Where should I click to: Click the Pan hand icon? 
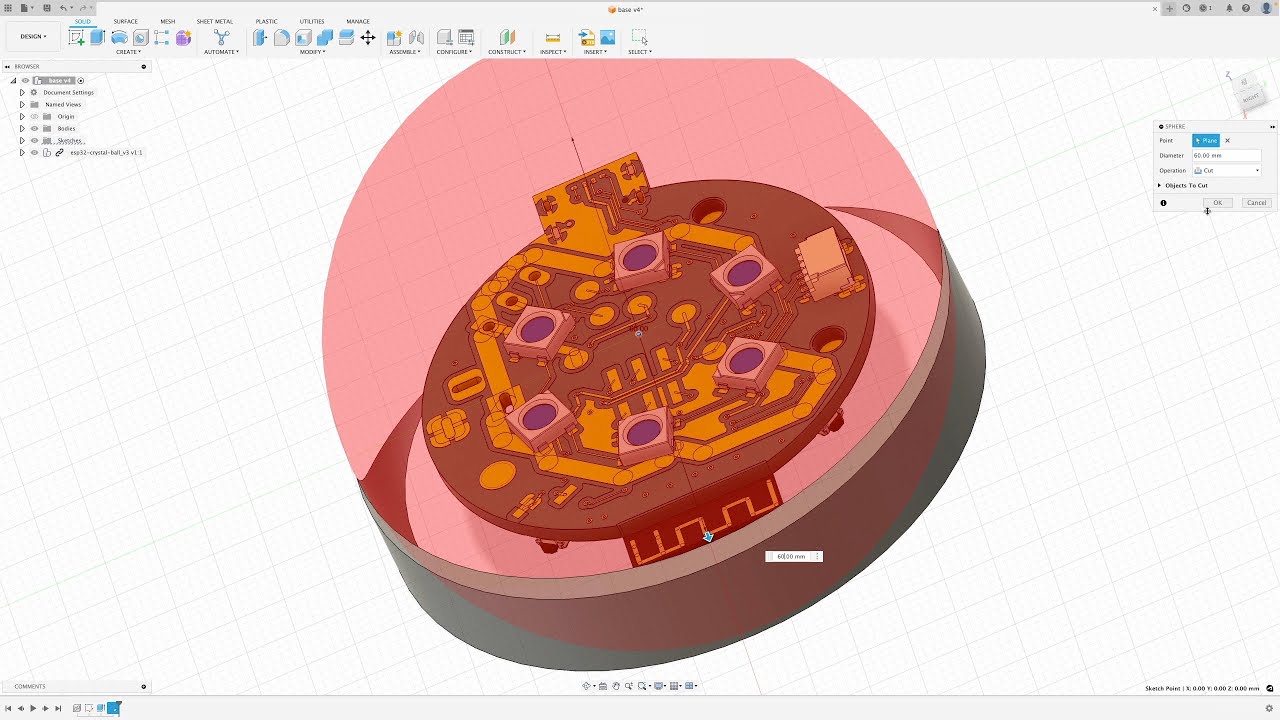point(616,686)
